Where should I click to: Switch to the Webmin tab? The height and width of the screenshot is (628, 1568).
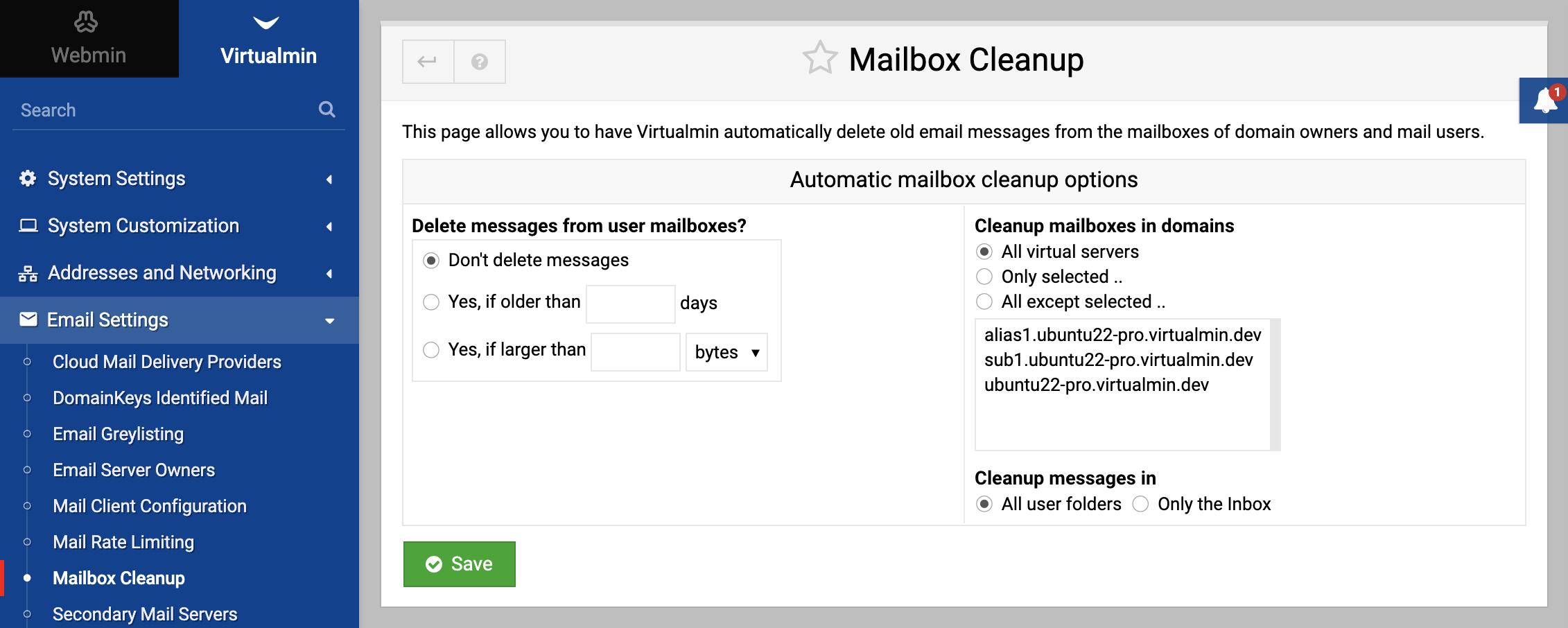click(x=89, y=39)
